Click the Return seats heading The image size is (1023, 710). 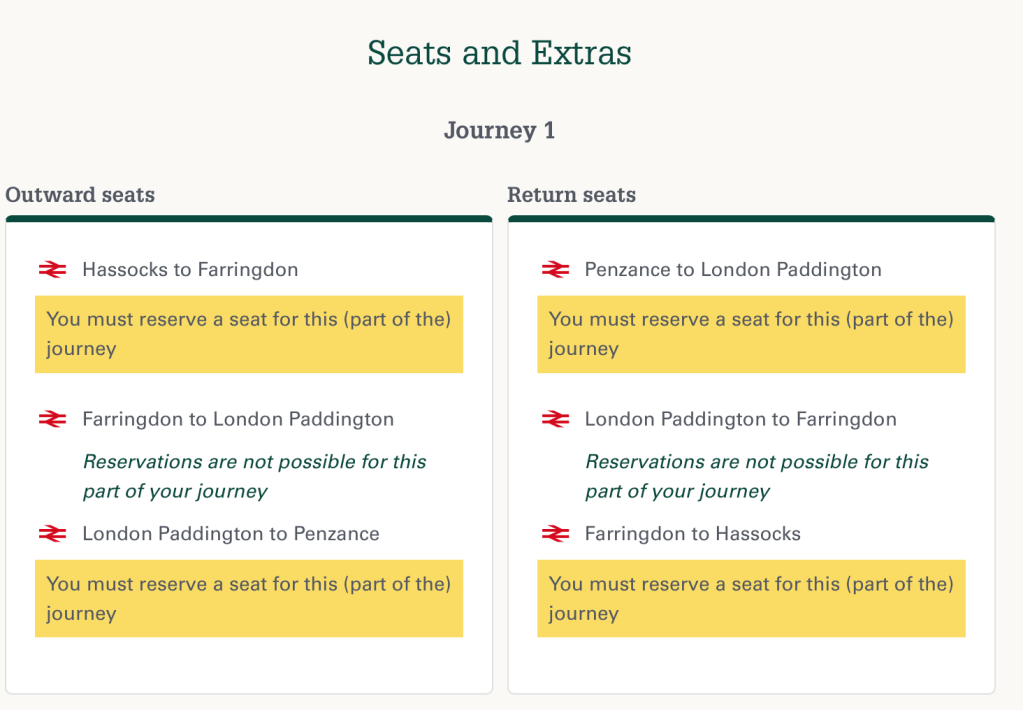click(571, 195)
